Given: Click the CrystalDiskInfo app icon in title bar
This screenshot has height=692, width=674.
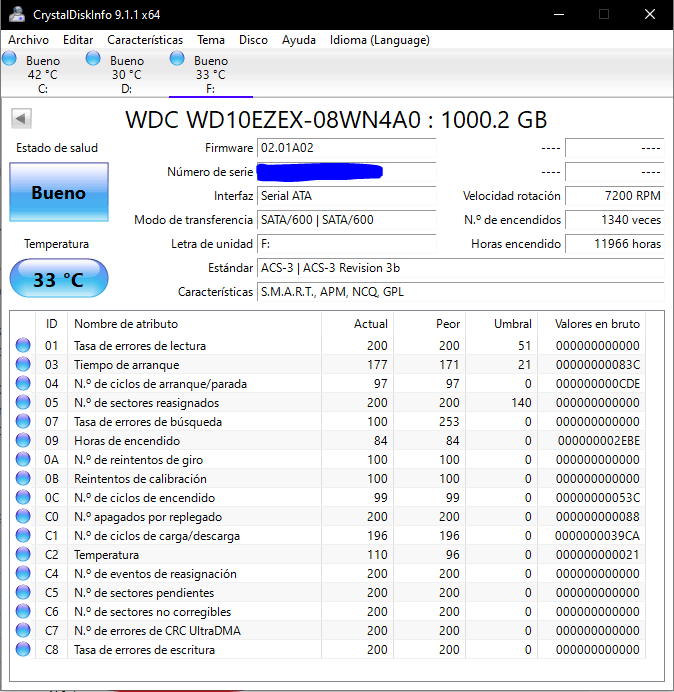Looking at the screenshot, I should tap(17, 14).
